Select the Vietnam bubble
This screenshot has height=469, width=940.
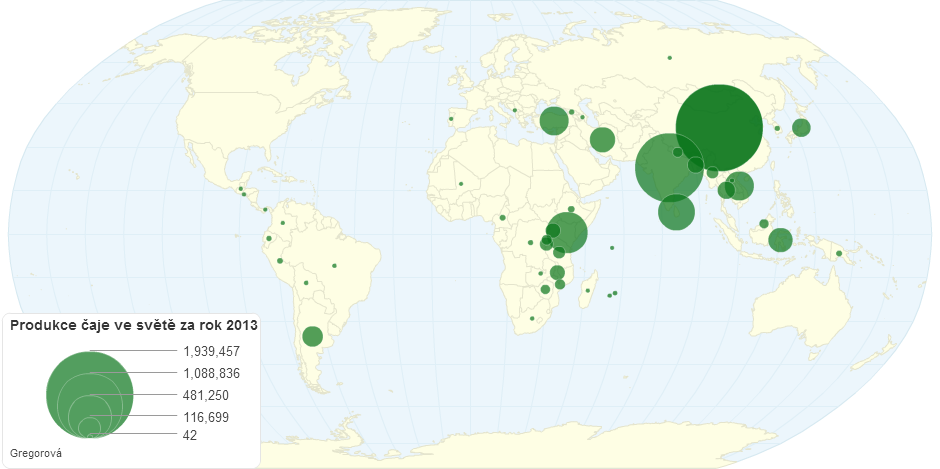point(741,186)
